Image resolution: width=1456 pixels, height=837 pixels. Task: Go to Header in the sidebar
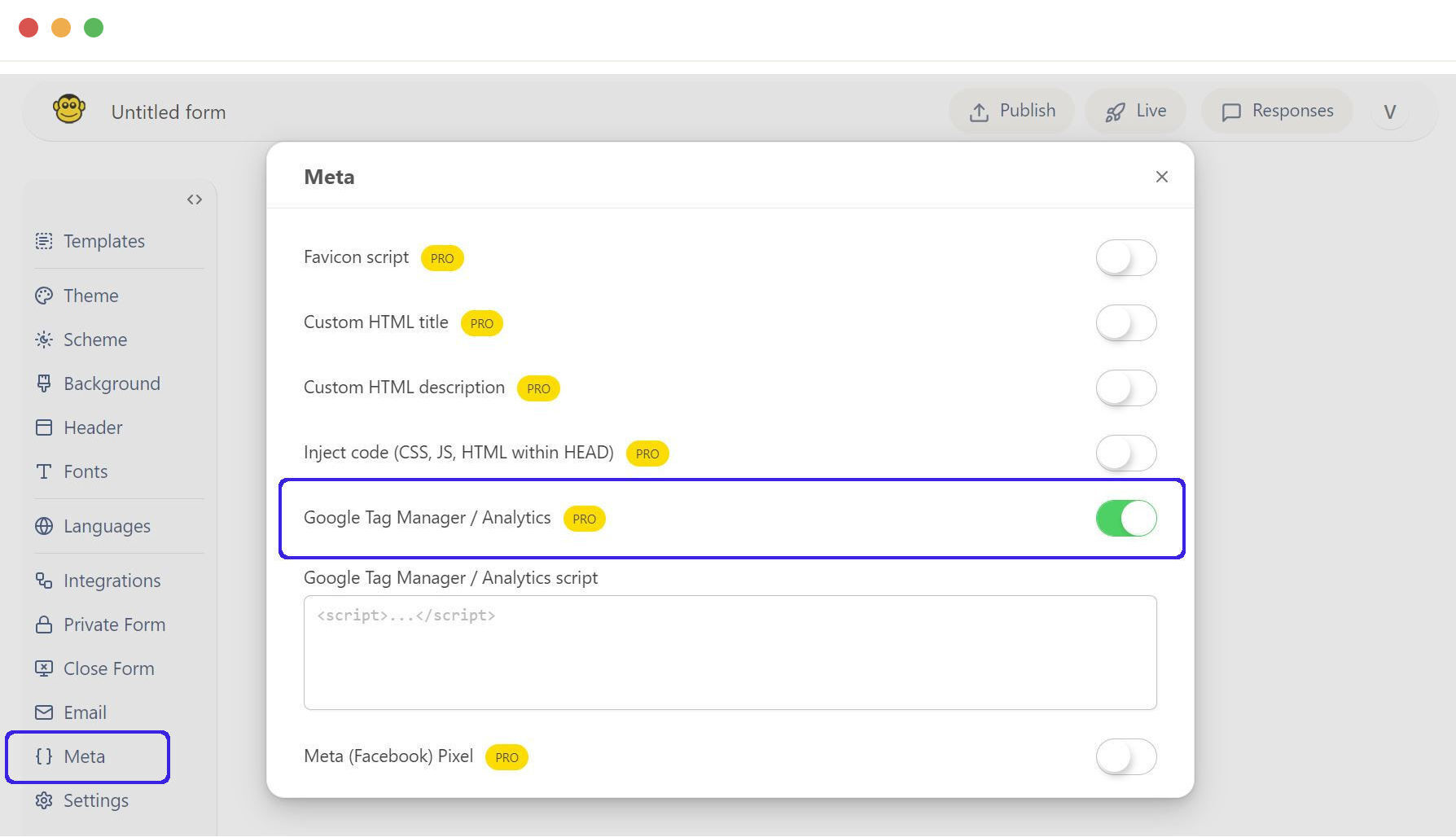coord(93,427)
